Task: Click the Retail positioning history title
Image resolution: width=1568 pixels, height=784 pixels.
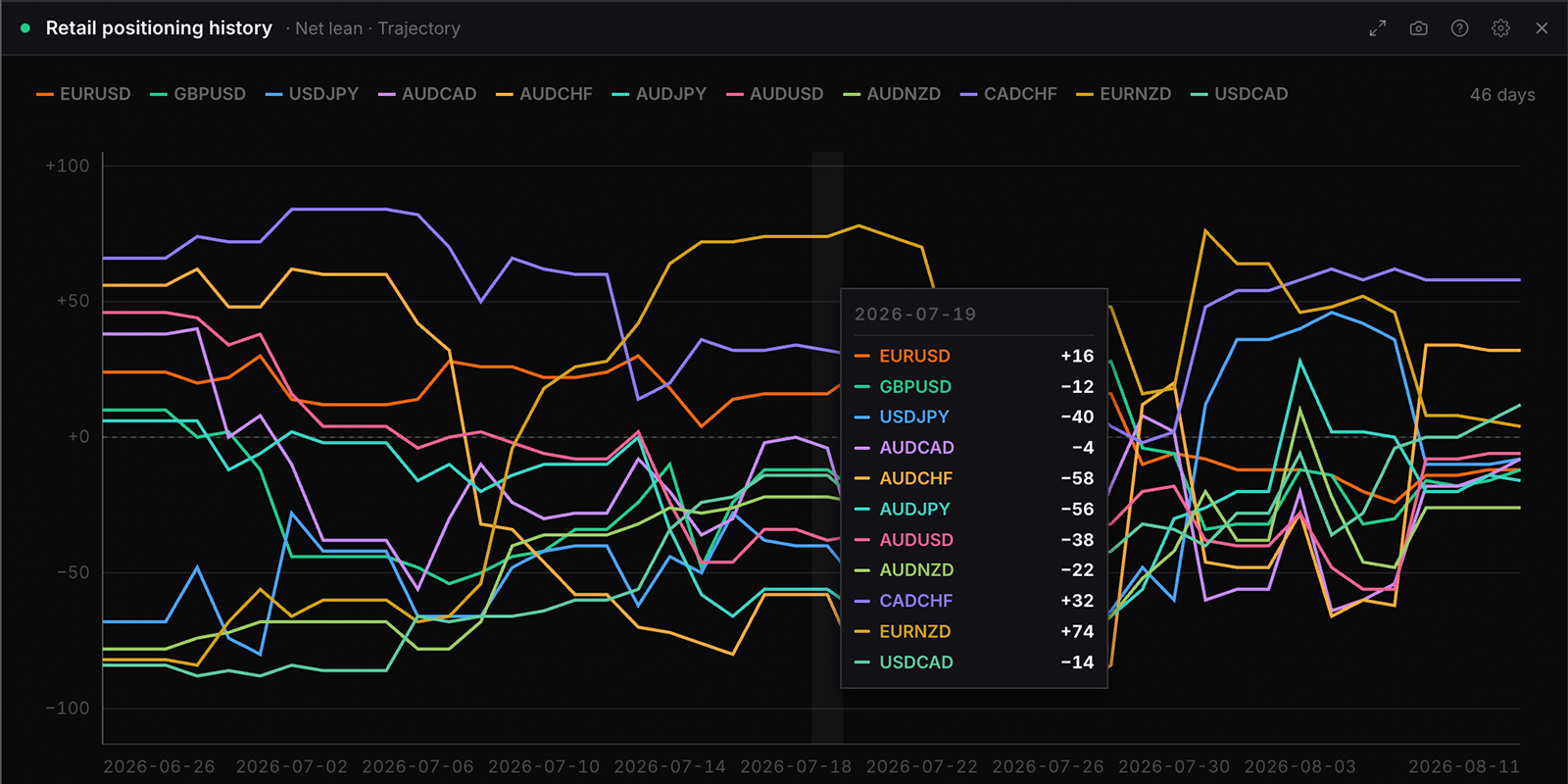Action: pos(159,28)
